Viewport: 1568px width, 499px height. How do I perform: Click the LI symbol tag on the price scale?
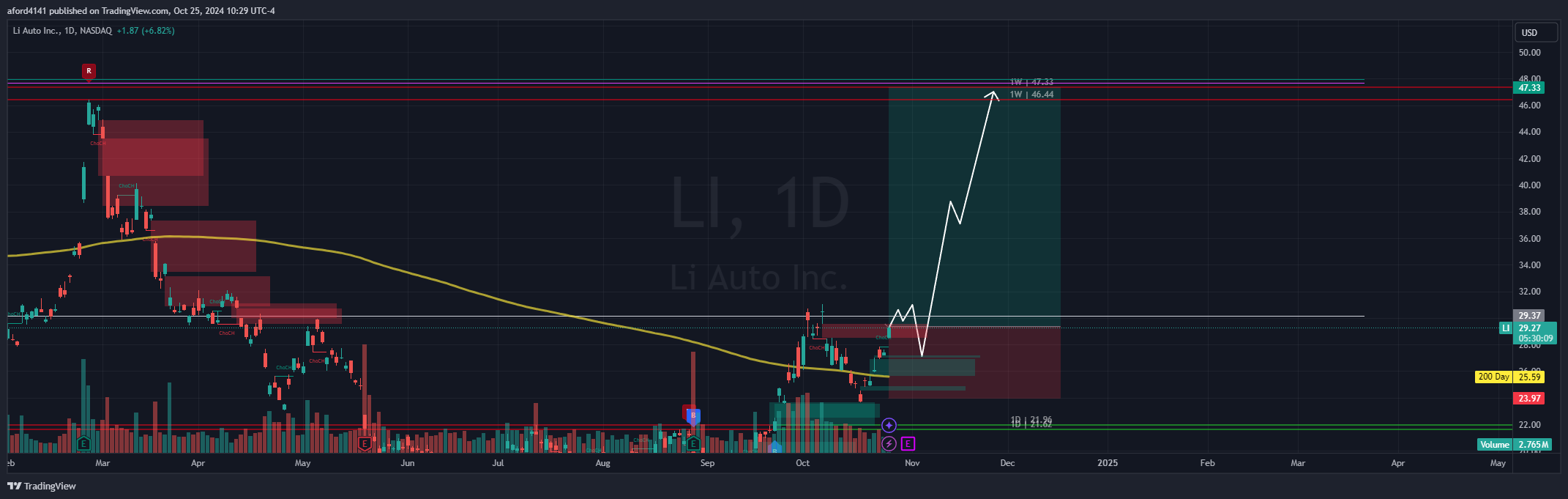[1506, 328]
